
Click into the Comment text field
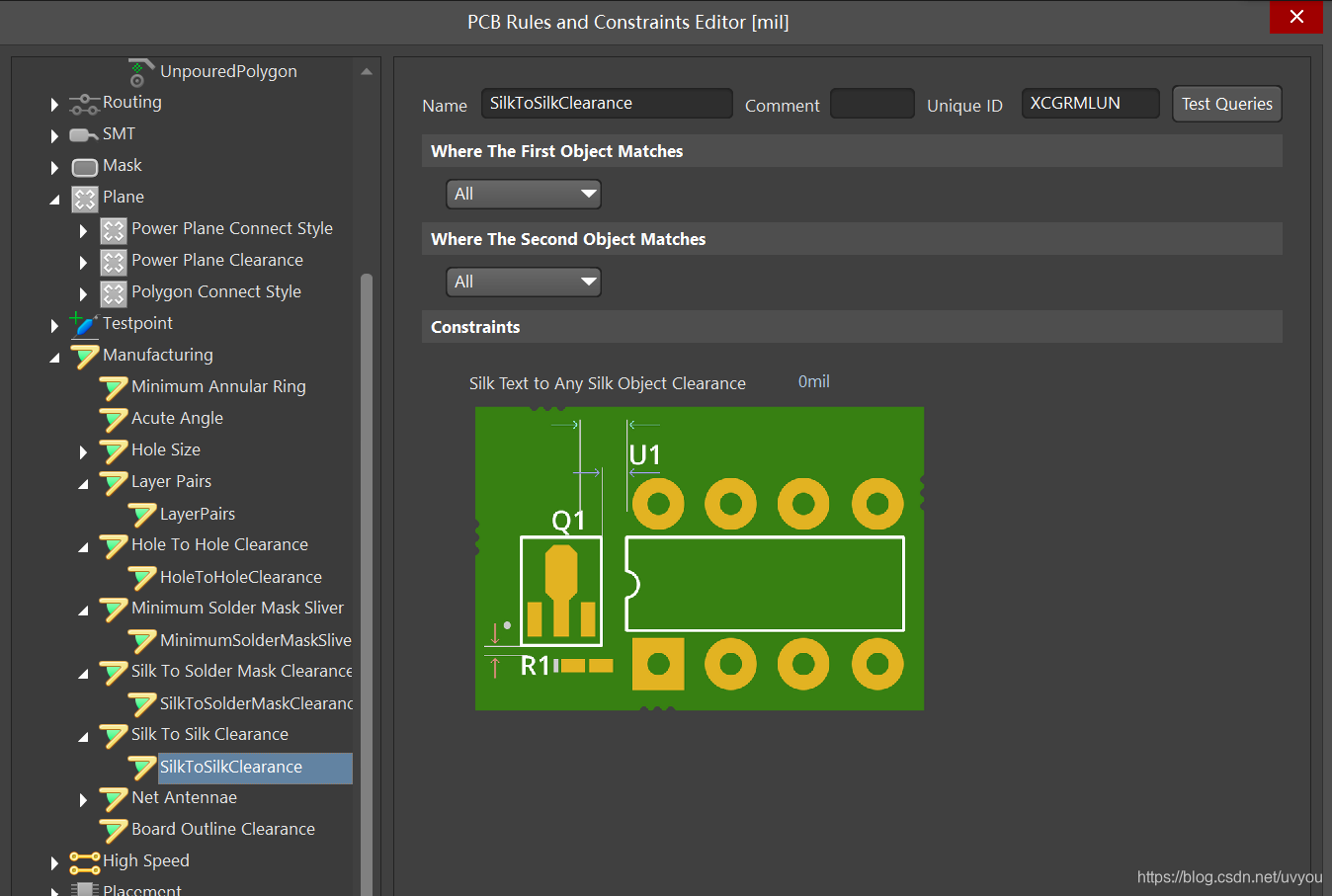[872, 104]
